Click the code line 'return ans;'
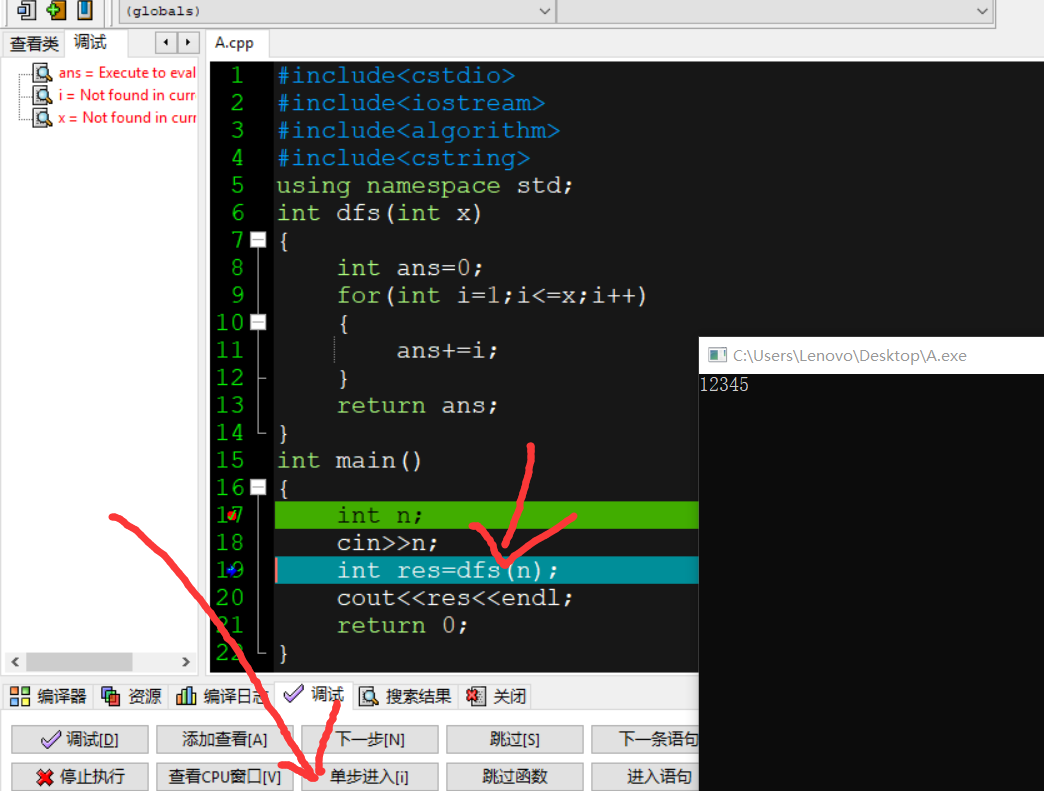The image size is (1044, 791). pos(417,405)
